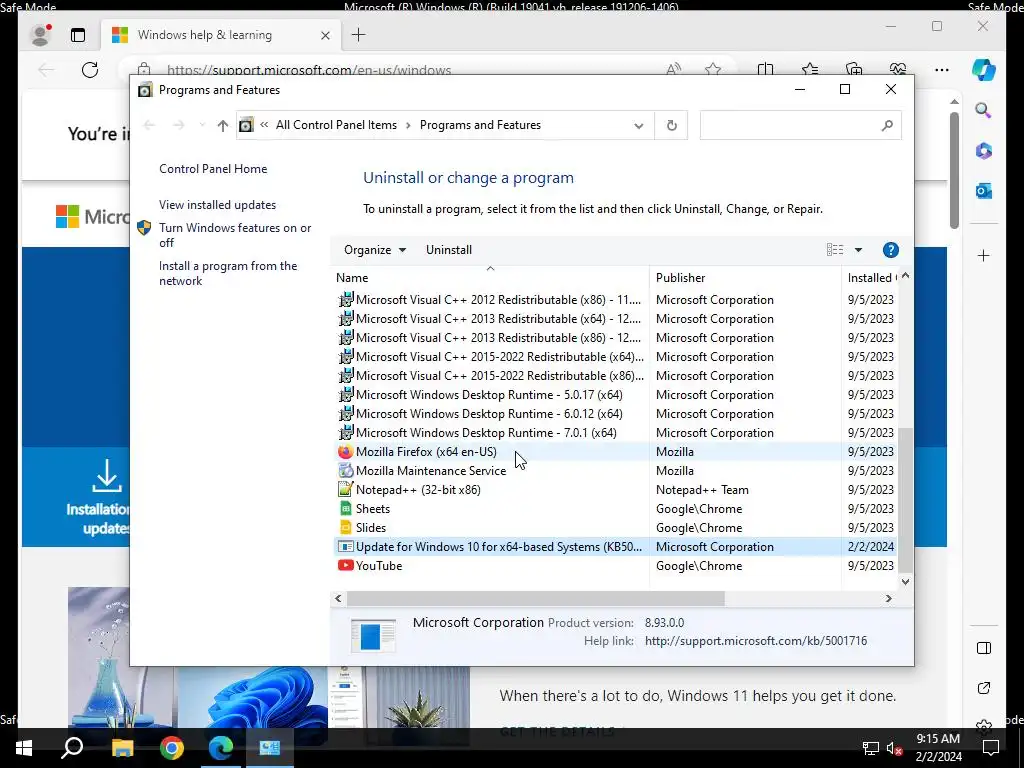This screenshot has height=768, width=1024.
Task: Click the Slides app icon in list
Action: [x=345, y=527]
